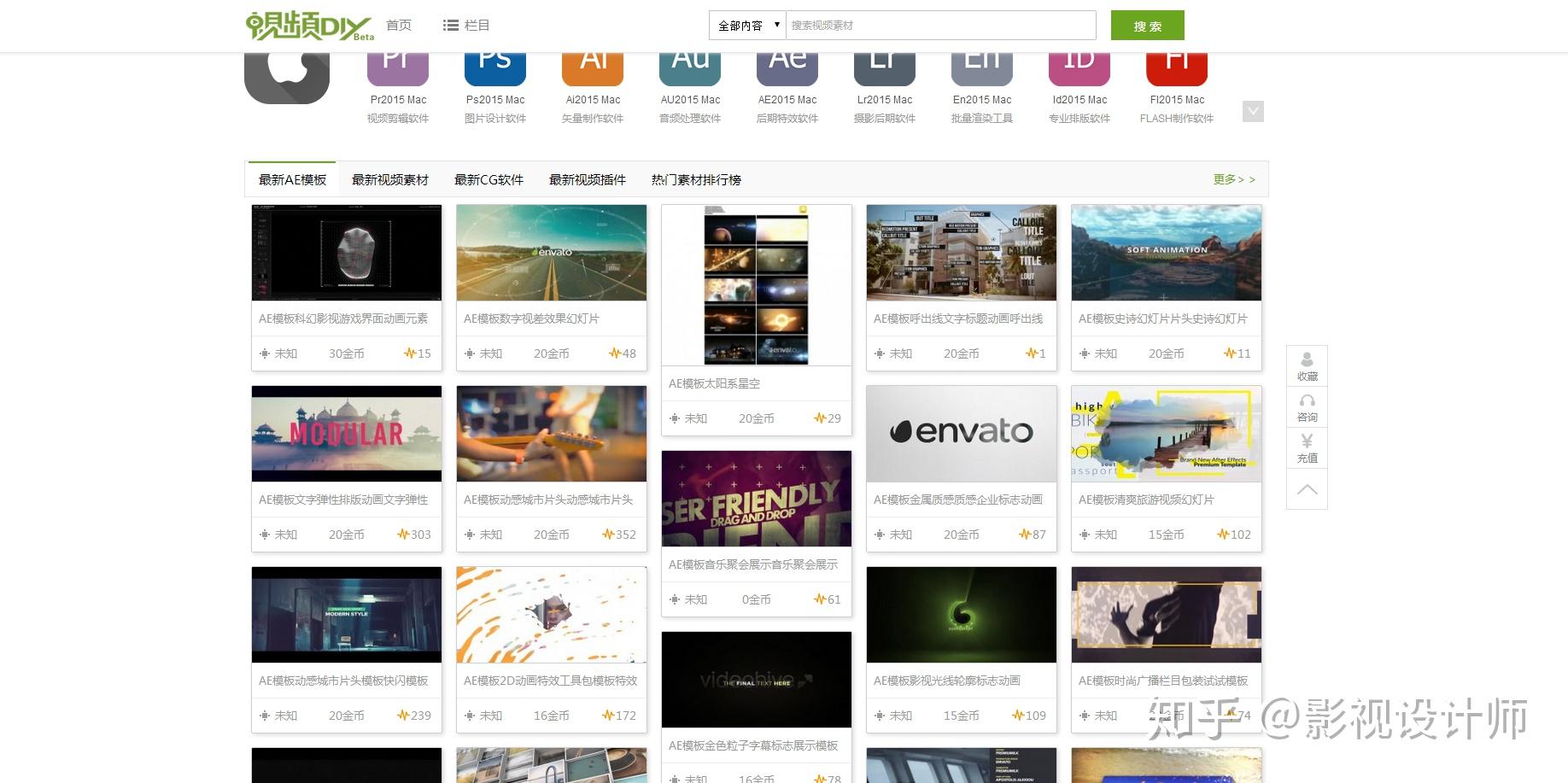The height and width of the screenshot is (783, 1568).
Task: Open the Ai2015 Mac software icon
Action: (x=593, y=68)
